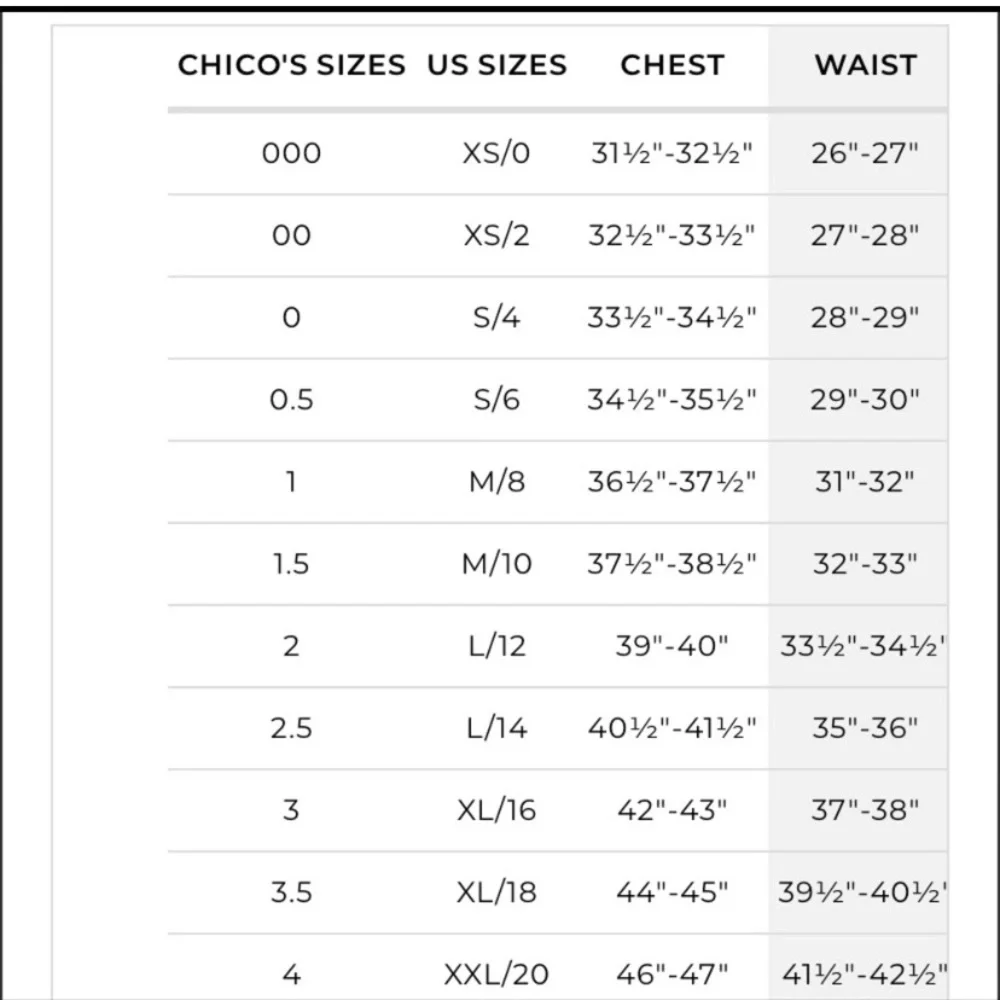The image size is (1000, 1000).
Task: Select the Chico's size 2.5 cell
Action: tap(291, 728)
